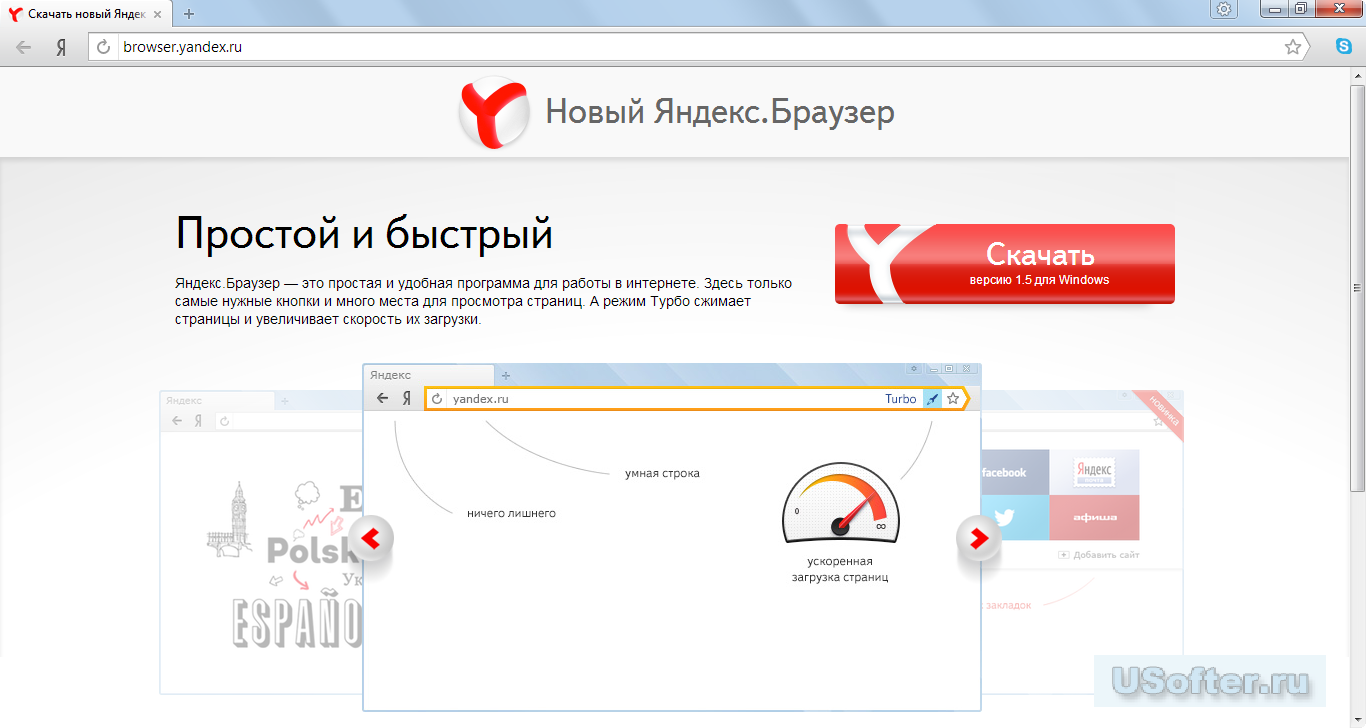The image size is (1366, 728).
Task: Click the red Yandex Browser logo
Action: [494, 115]
